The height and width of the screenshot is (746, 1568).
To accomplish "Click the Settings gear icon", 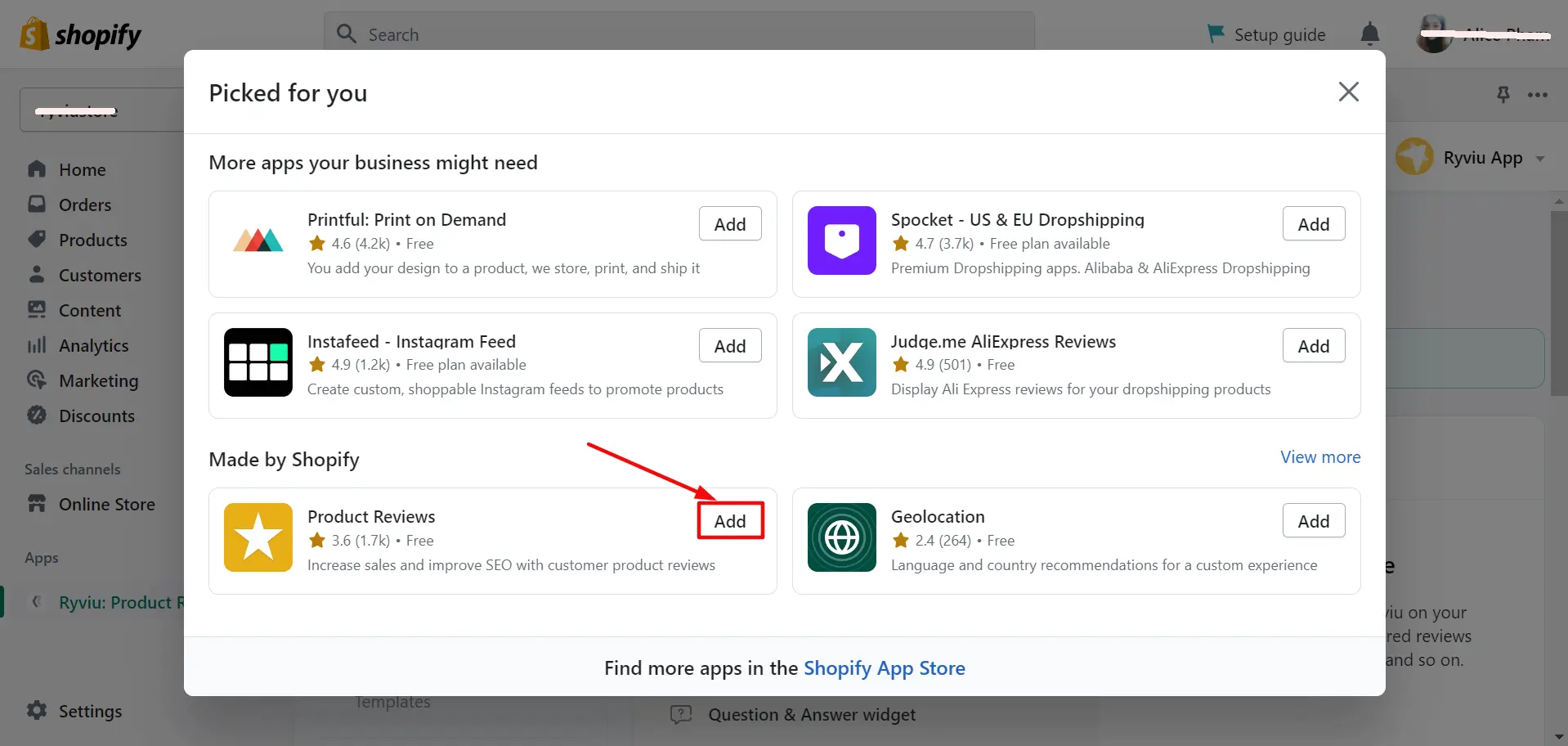I will [x=37, y=710].
